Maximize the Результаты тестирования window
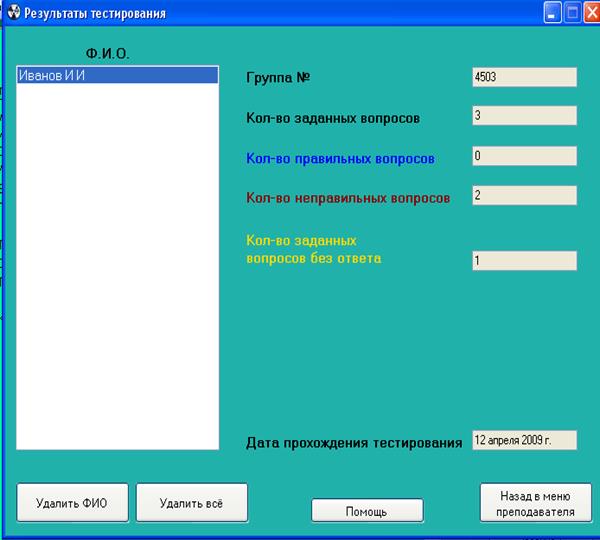600x540 pixels. pyautogui.click(x=572, y=13)
